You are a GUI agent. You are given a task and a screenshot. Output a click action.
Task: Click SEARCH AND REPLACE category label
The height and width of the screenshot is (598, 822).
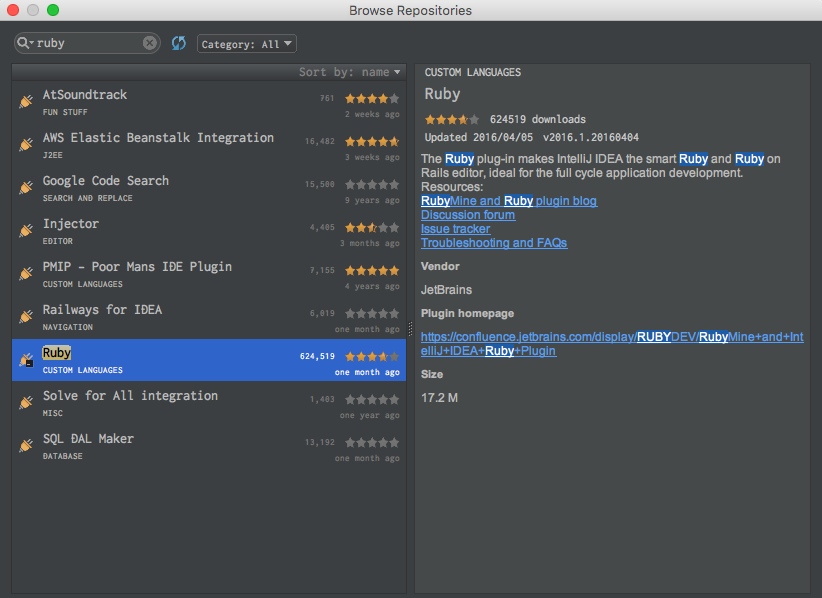[x=88, y=198]
